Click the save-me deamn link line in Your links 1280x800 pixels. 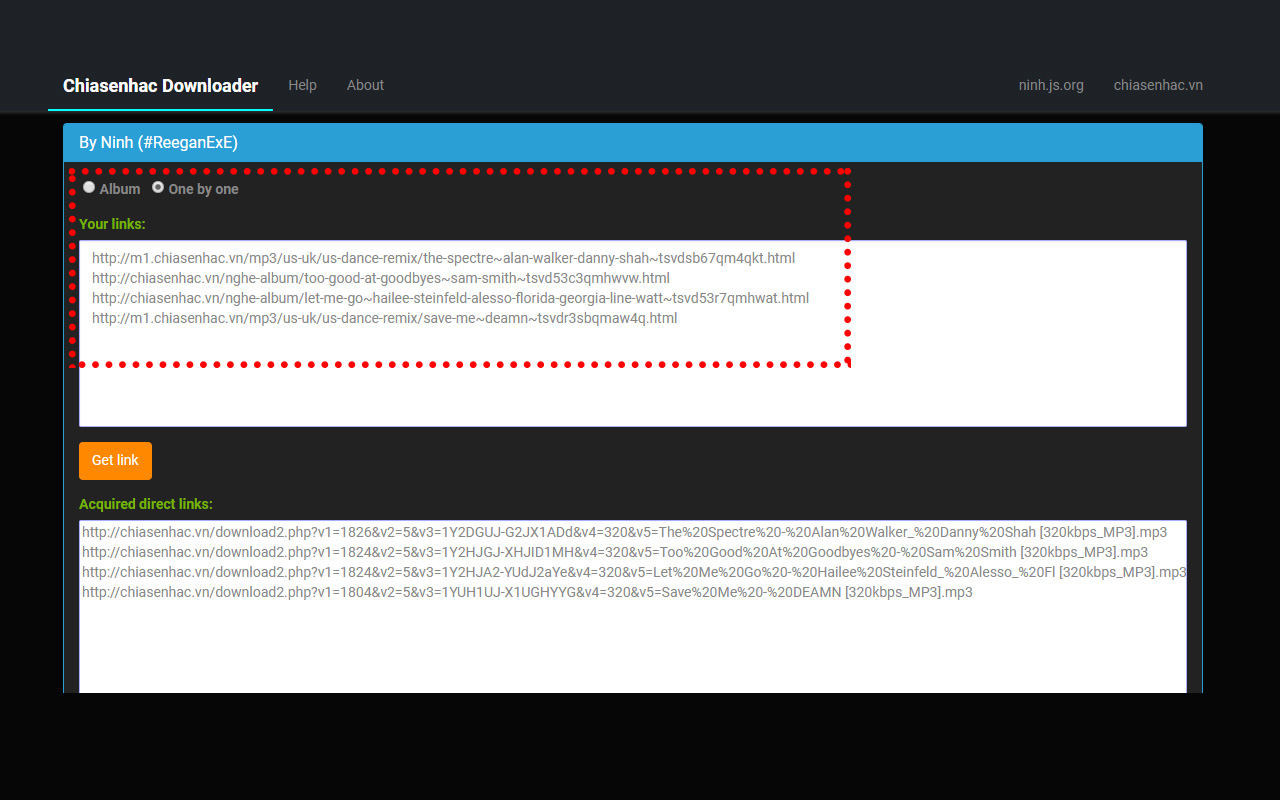[x=384, y=318]
